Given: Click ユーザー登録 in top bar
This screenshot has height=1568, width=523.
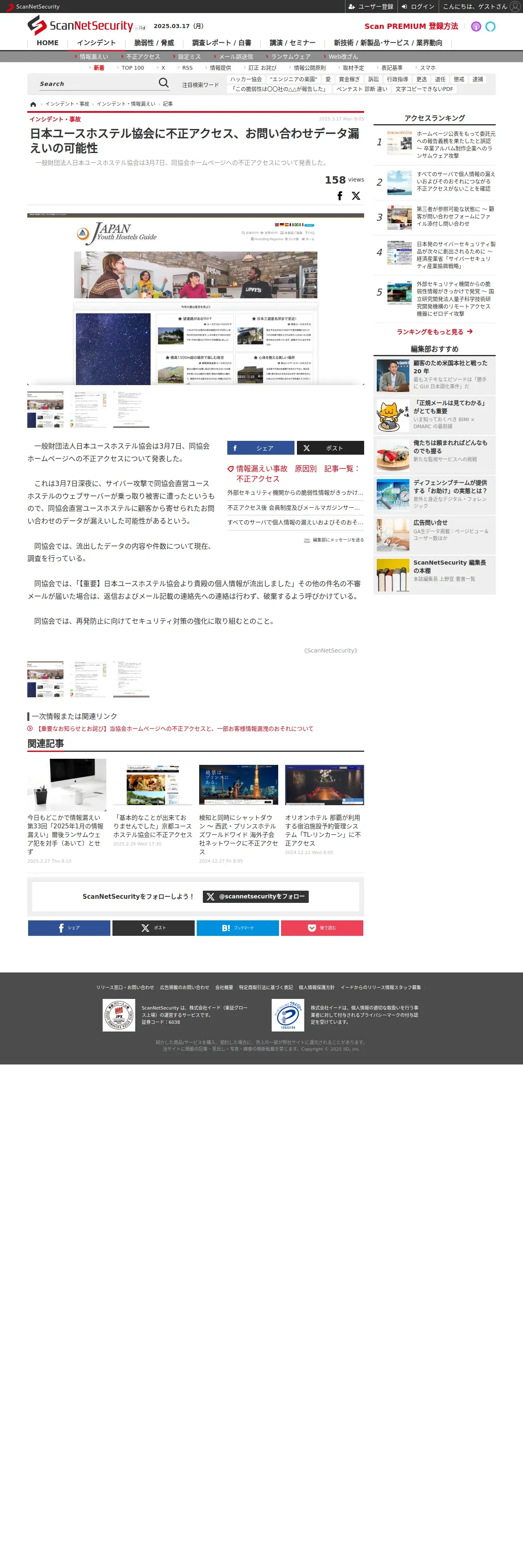Looking at the screenshot, I should (x=371, y=7).
